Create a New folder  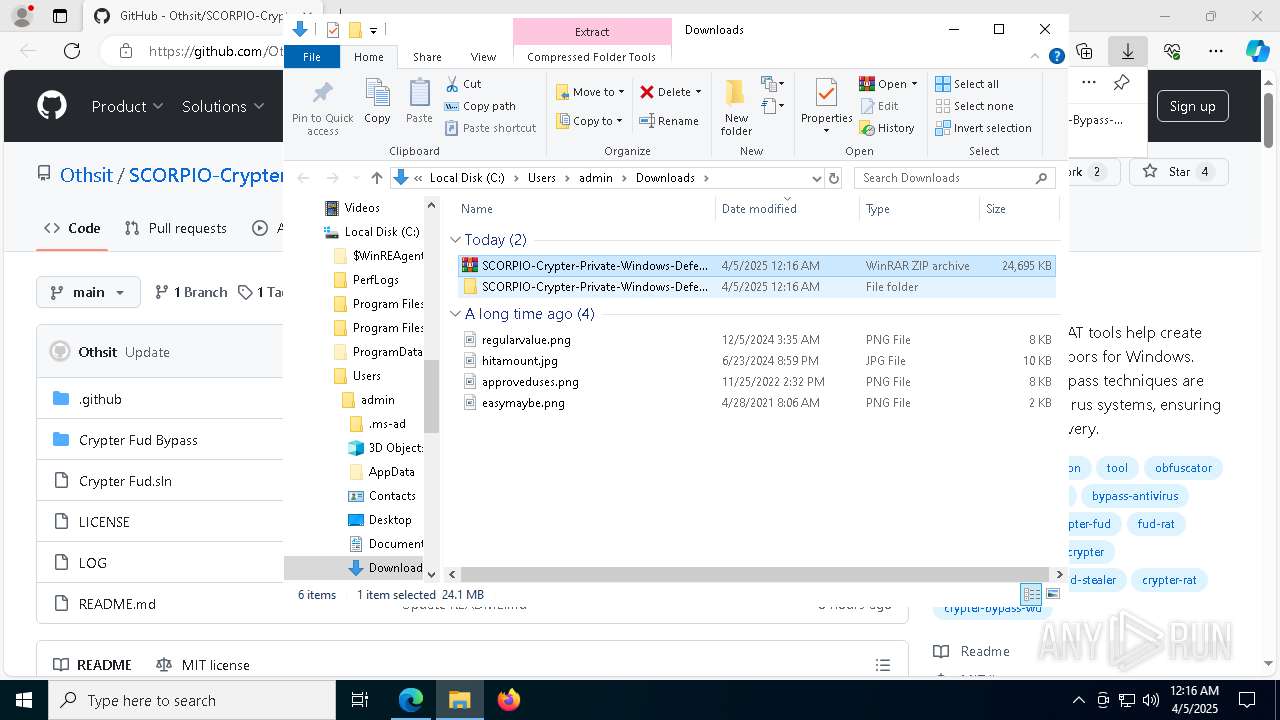pyautogui.click(x=736, y=108)
